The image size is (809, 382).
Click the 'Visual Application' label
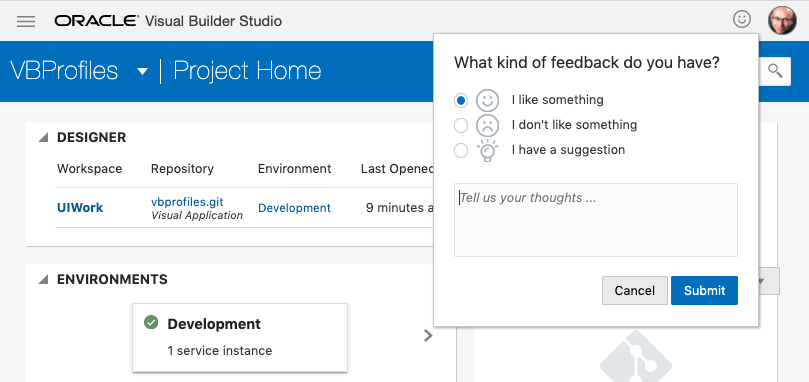pyautogui.click(x=197, y=215)
